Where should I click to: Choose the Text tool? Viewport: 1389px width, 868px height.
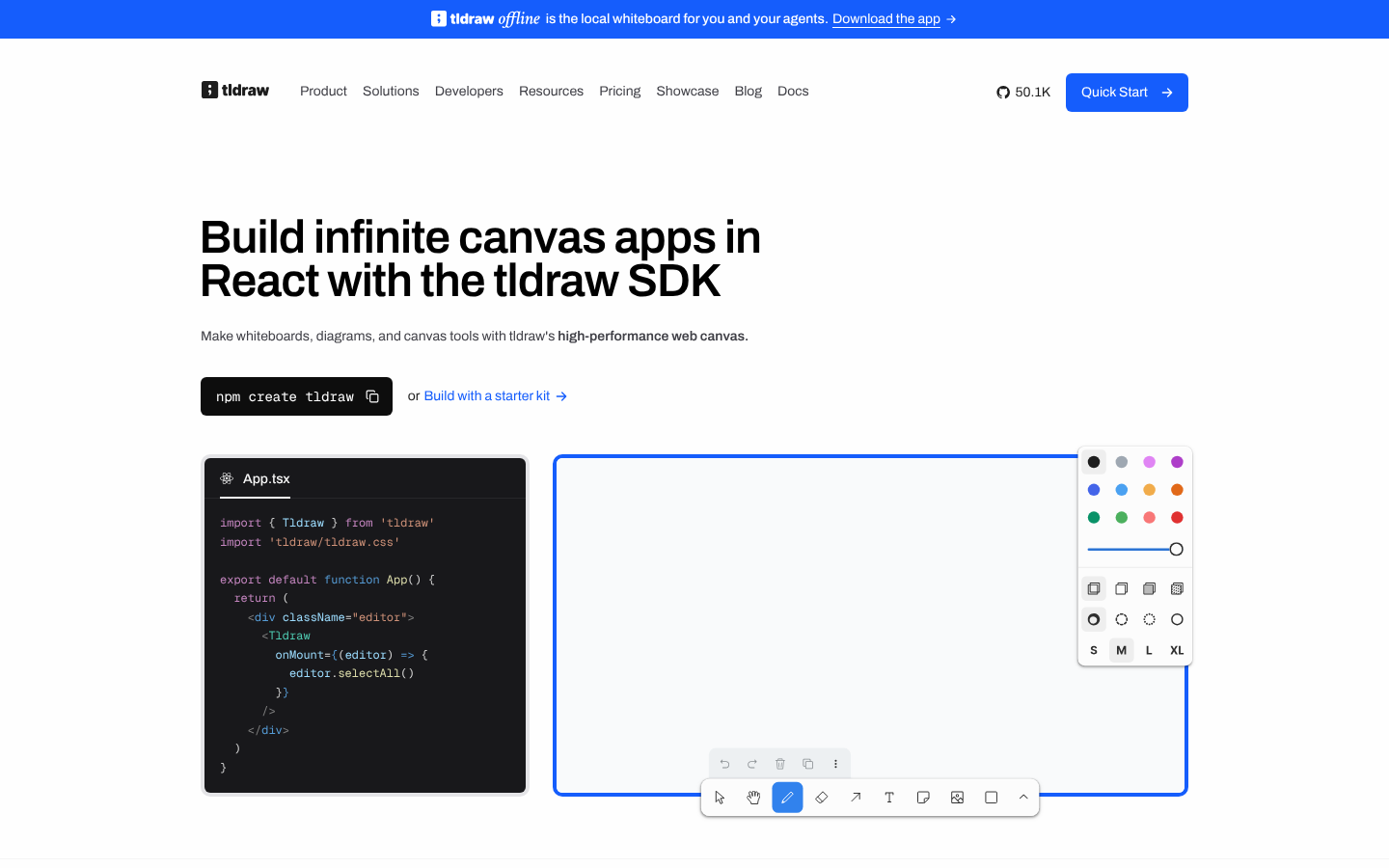tap(889, 798)
